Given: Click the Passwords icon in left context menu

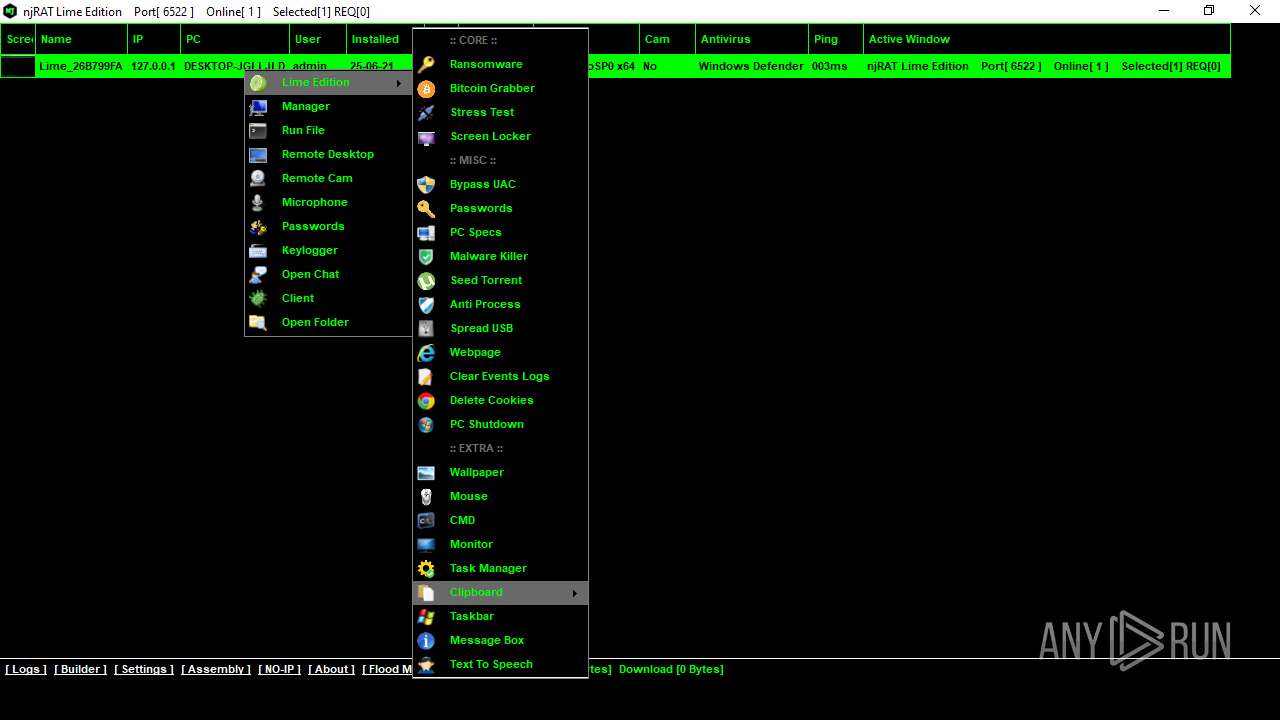Looking at the screenshot, I should 258,226.
